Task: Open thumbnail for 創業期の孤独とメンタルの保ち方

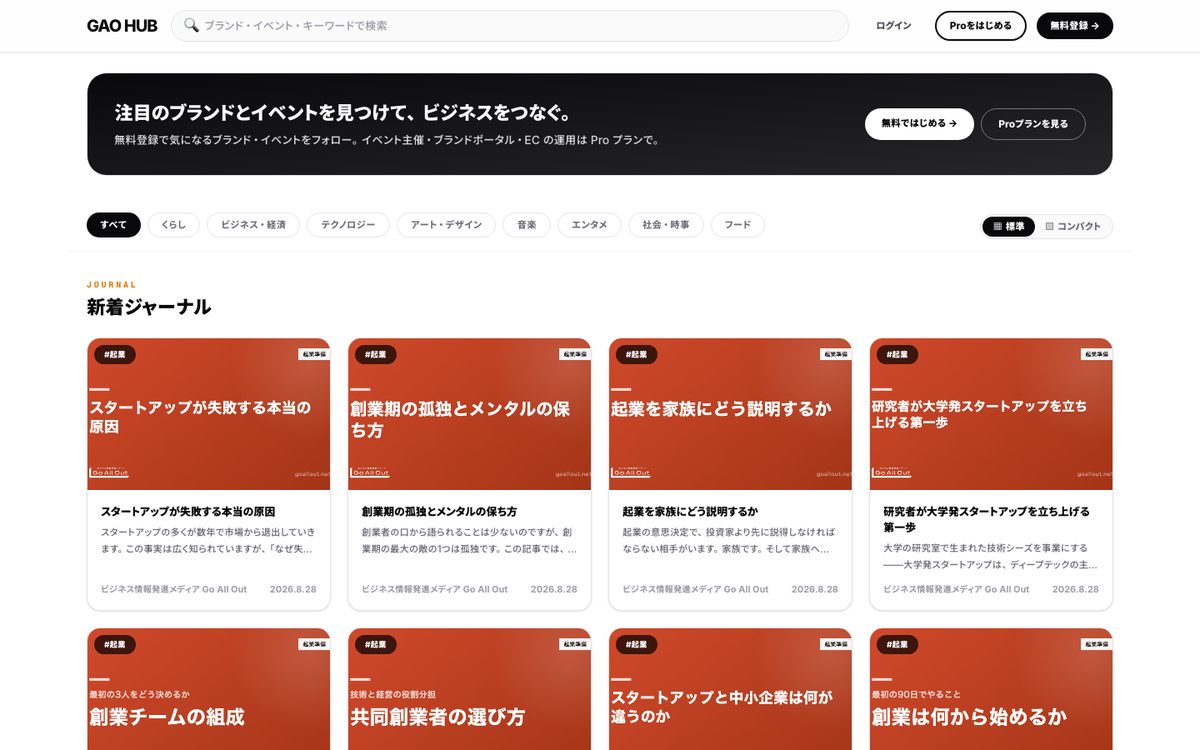Action: coord(470,414)
